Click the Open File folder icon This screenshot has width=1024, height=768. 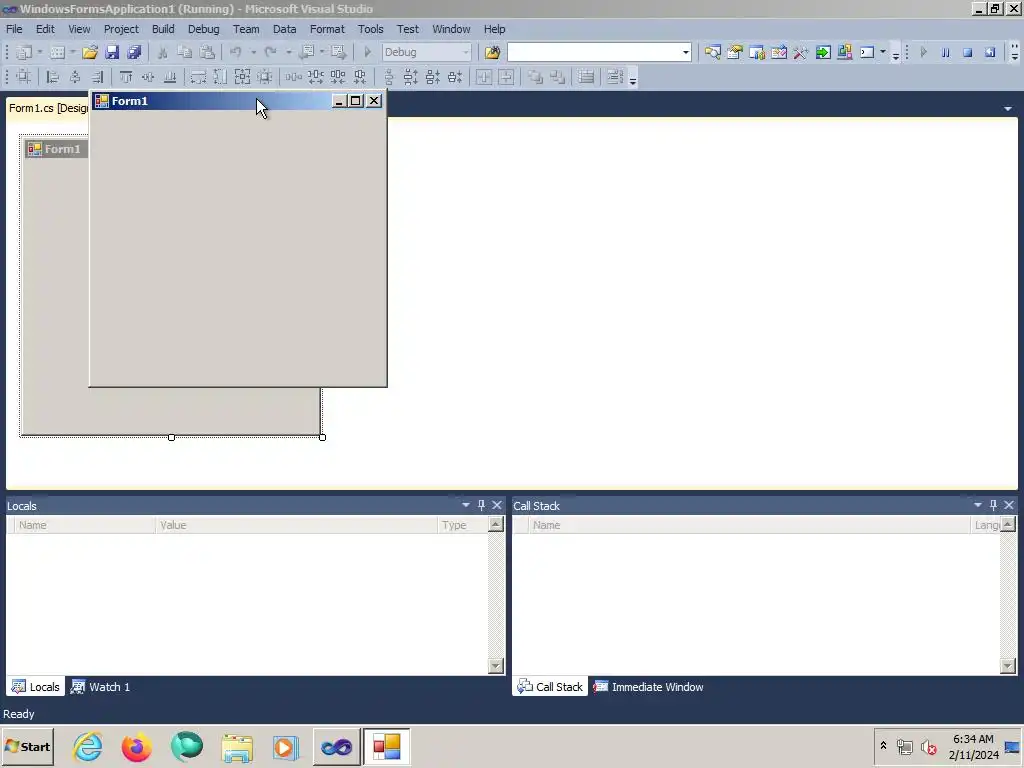click(x=90, y=52)
